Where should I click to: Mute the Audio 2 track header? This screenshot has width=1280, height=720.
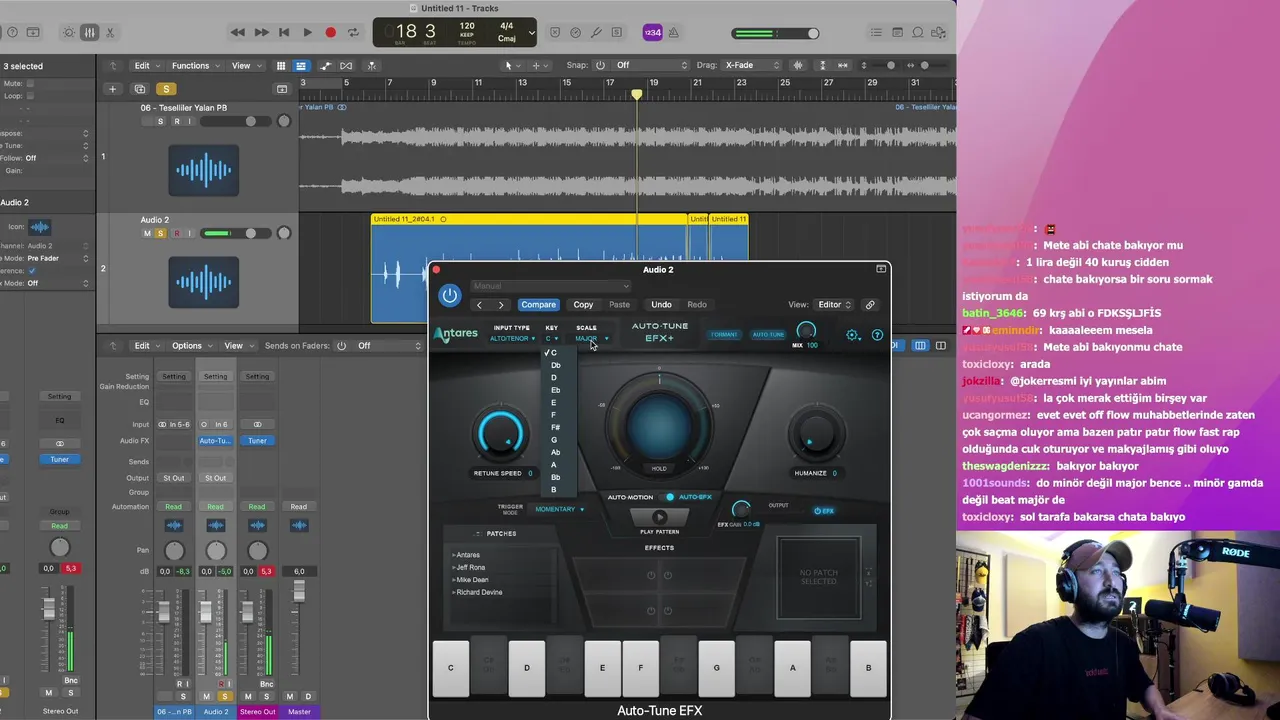point(147,234)
